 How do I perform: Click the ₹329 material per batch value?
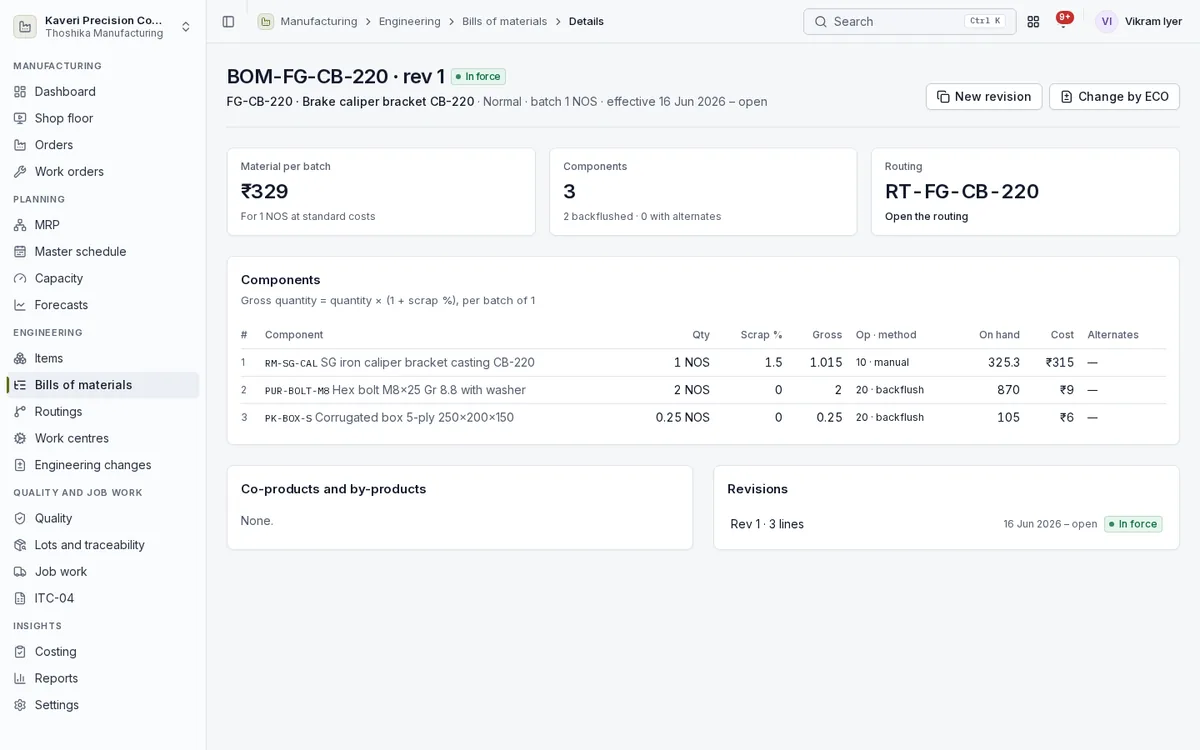265,191
